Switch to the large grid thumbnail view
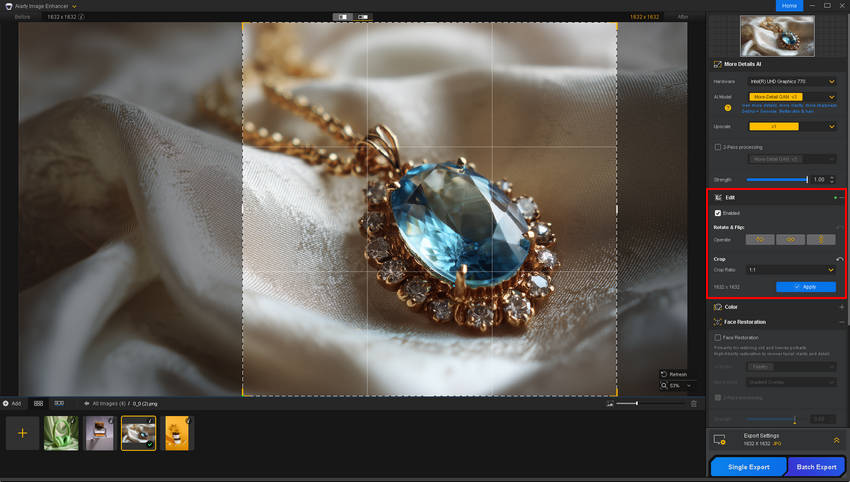This screenshot has width=850, height=482. coord(38,403)
